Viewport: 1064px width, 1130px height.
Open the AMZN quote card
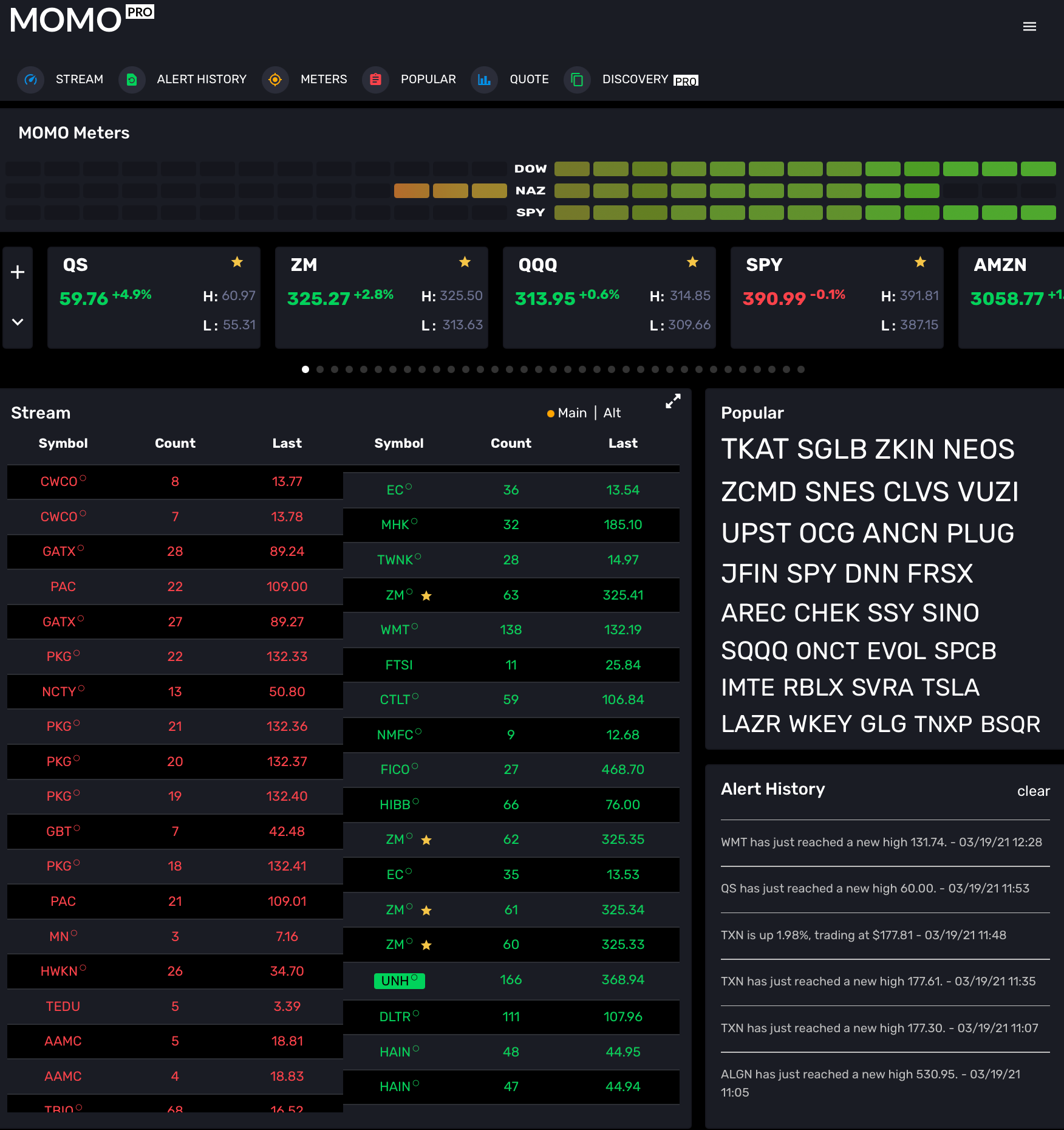[1011, 298]
